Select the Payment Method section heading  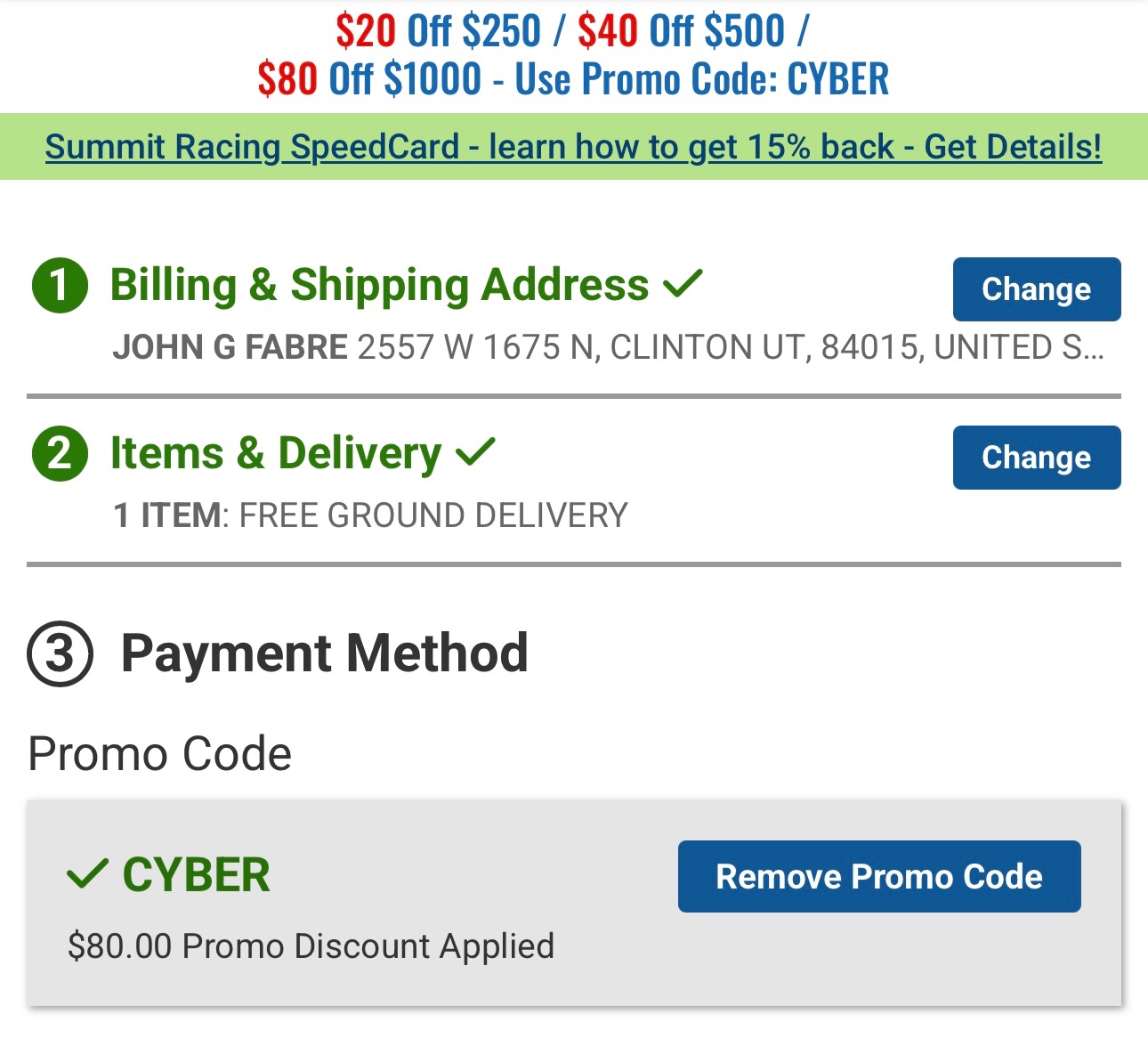324,653
